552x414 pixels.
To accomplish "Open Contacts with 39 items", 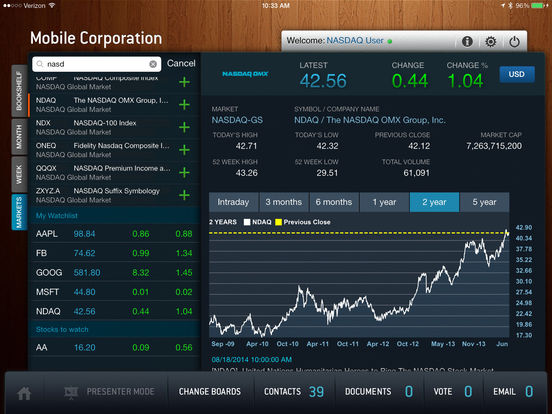I will [294, 392].
